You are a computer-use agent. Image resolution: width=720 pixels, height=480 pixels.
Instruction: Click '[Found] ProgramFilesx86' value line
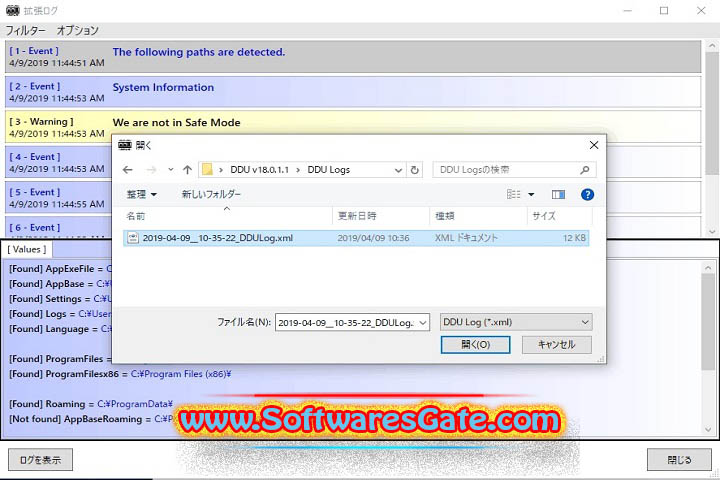pos(120,374)
